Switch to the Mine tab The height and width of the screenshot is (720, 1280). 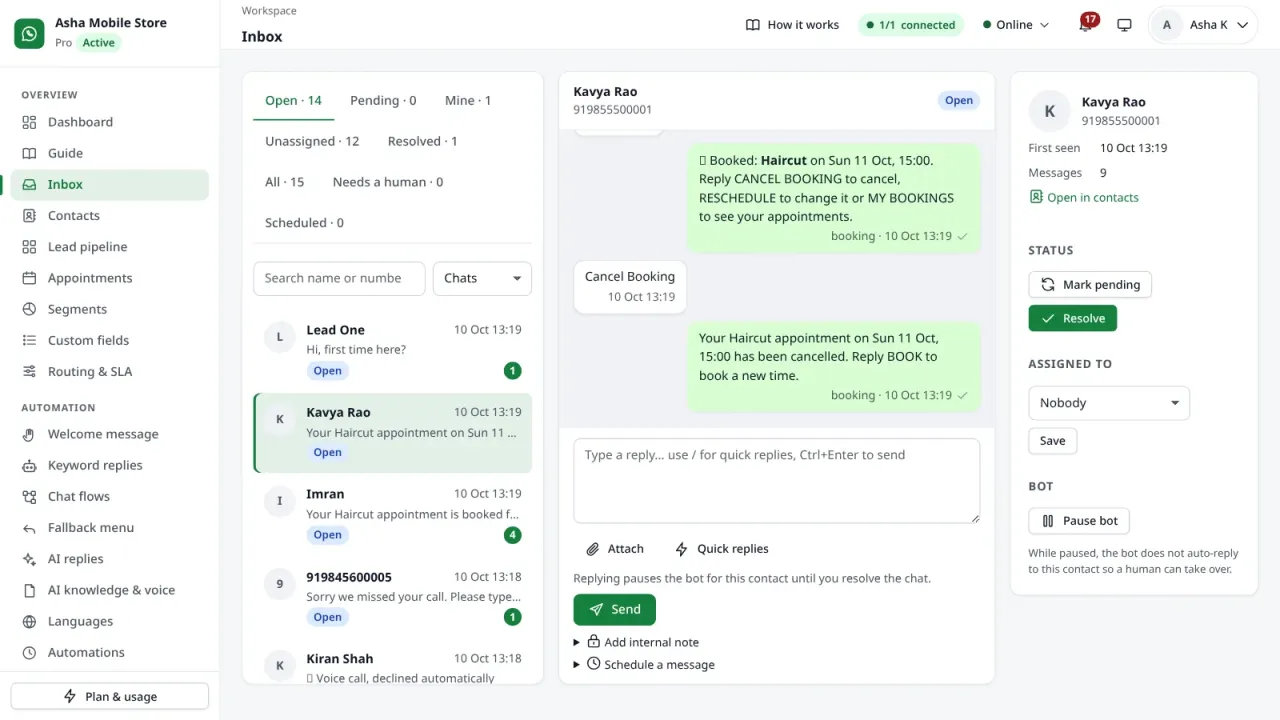pyautogui.click(x=468, y=100)
